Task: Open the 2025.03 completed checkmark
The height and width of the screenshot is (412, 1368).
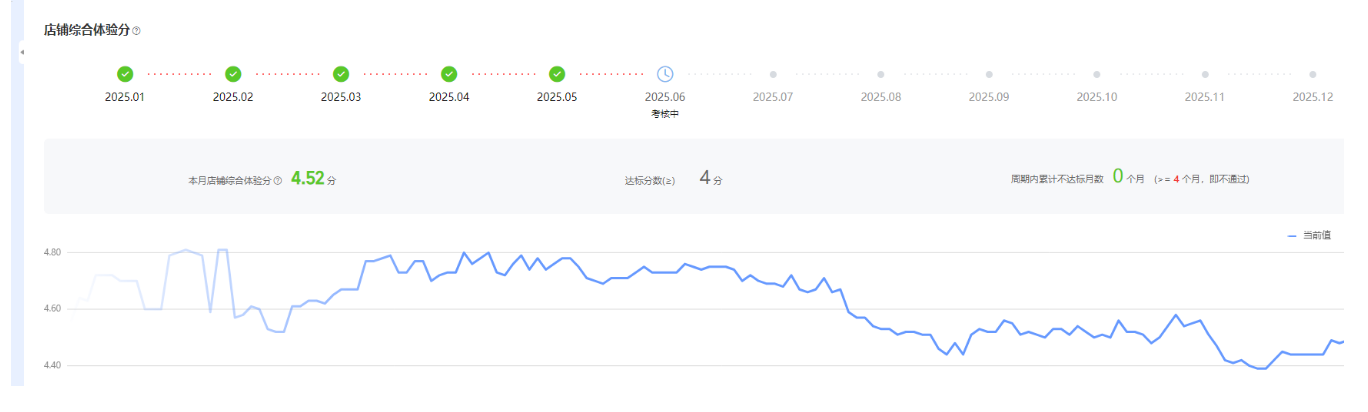Action: point(341,74)
